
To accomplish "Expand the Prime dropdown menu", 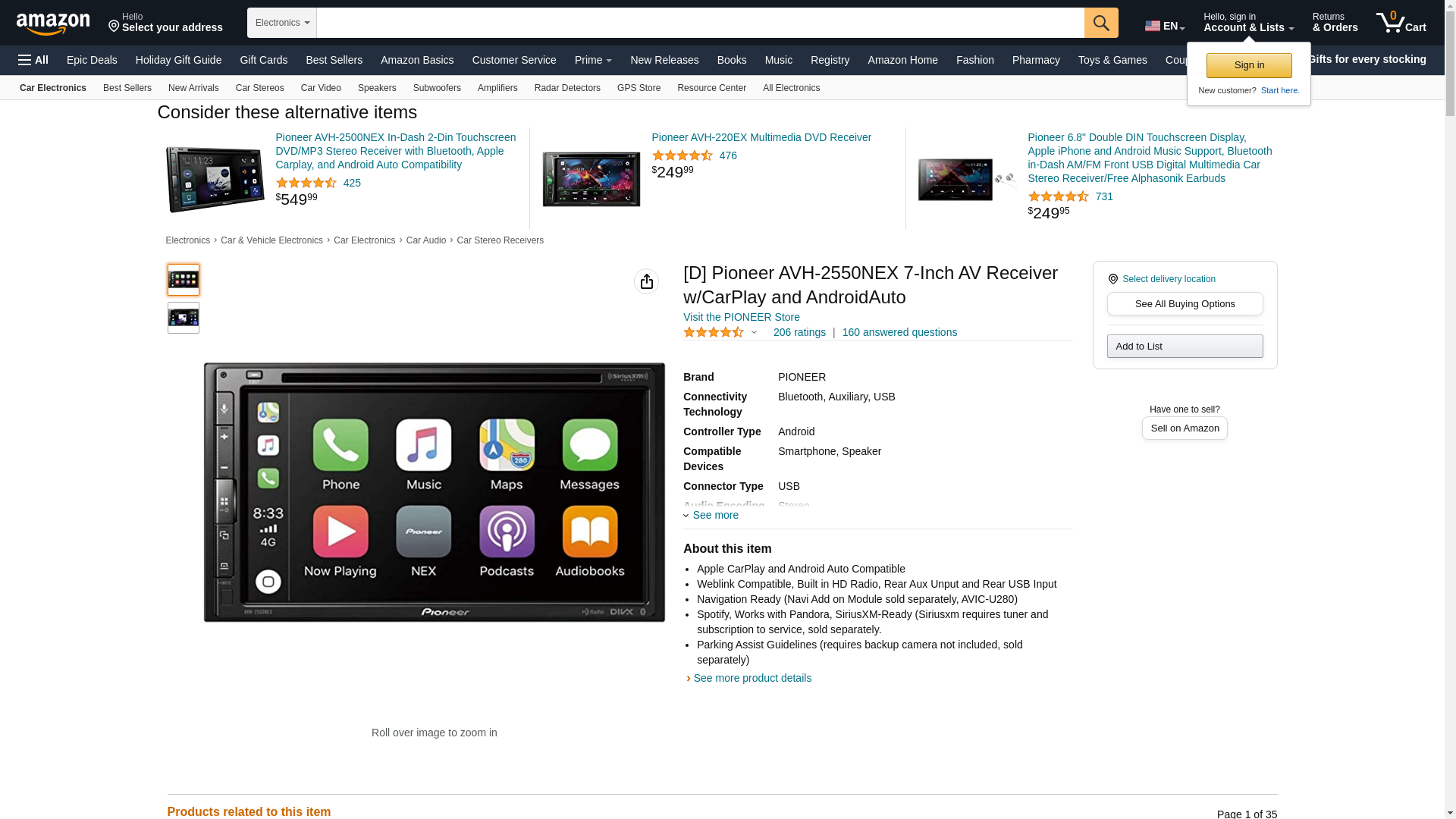I will [x=592, y=60].
